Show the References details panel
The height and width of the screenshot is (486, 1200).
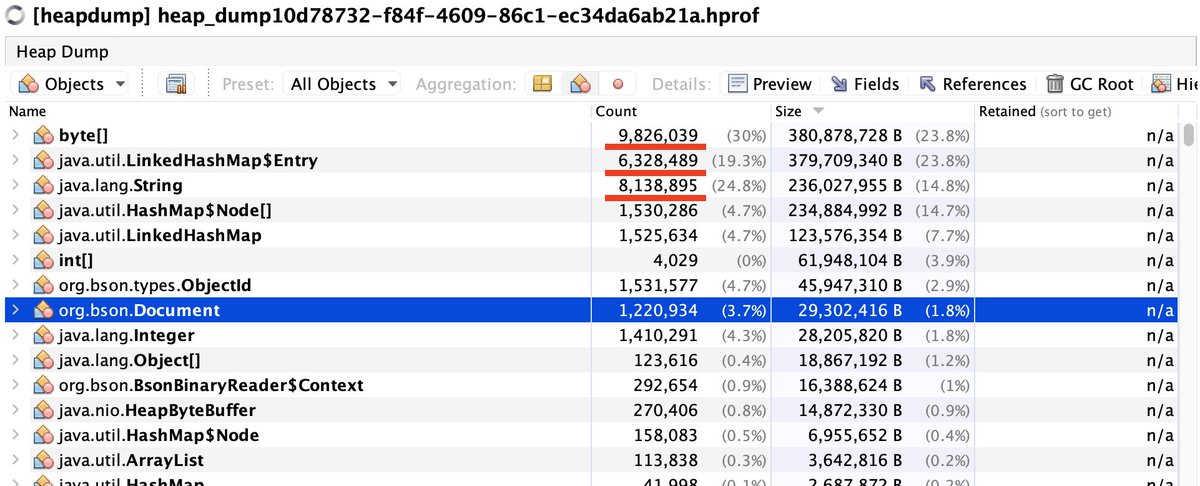(973, 84)
